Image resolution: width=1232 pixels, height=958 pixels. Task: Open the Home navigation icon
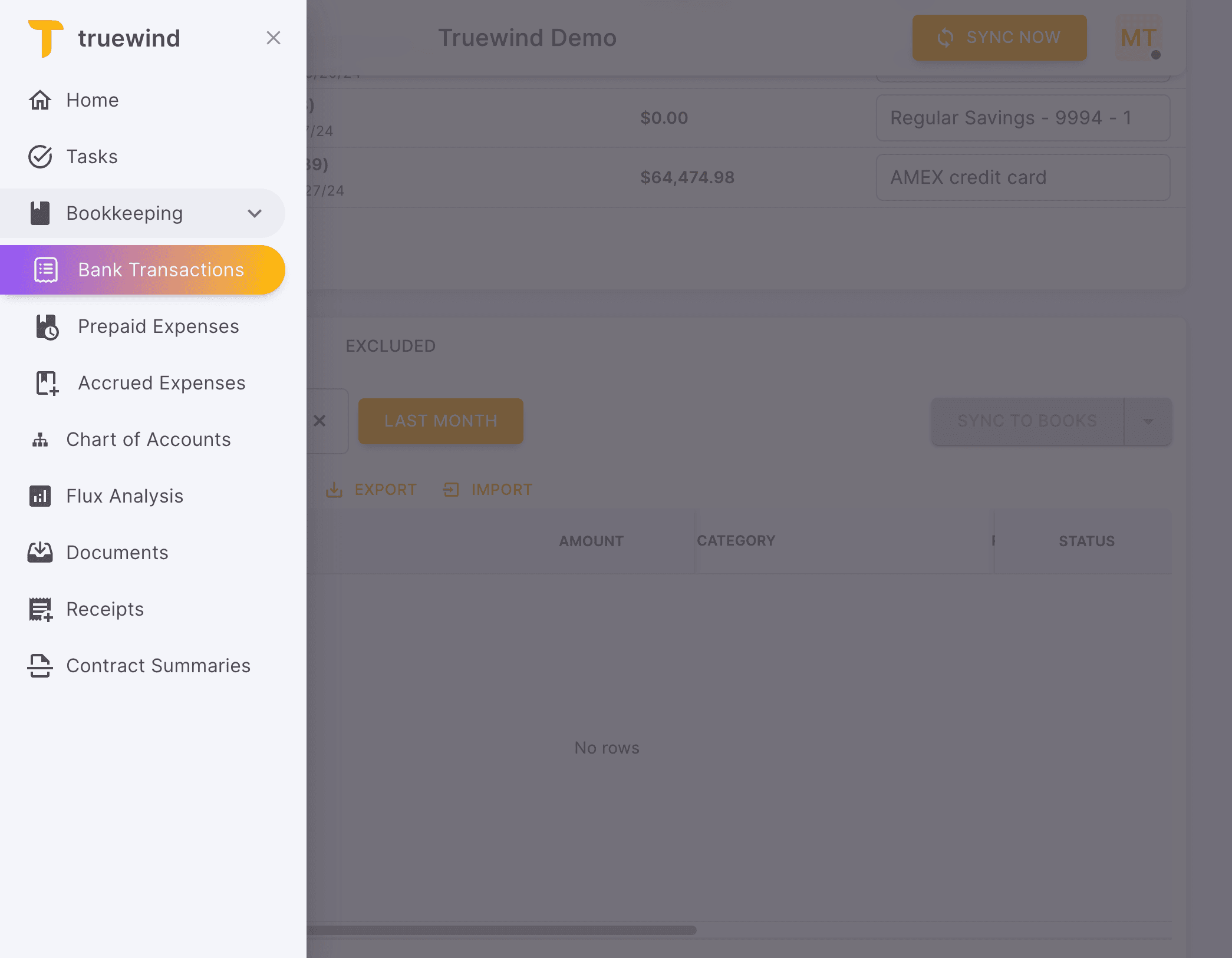40,100
